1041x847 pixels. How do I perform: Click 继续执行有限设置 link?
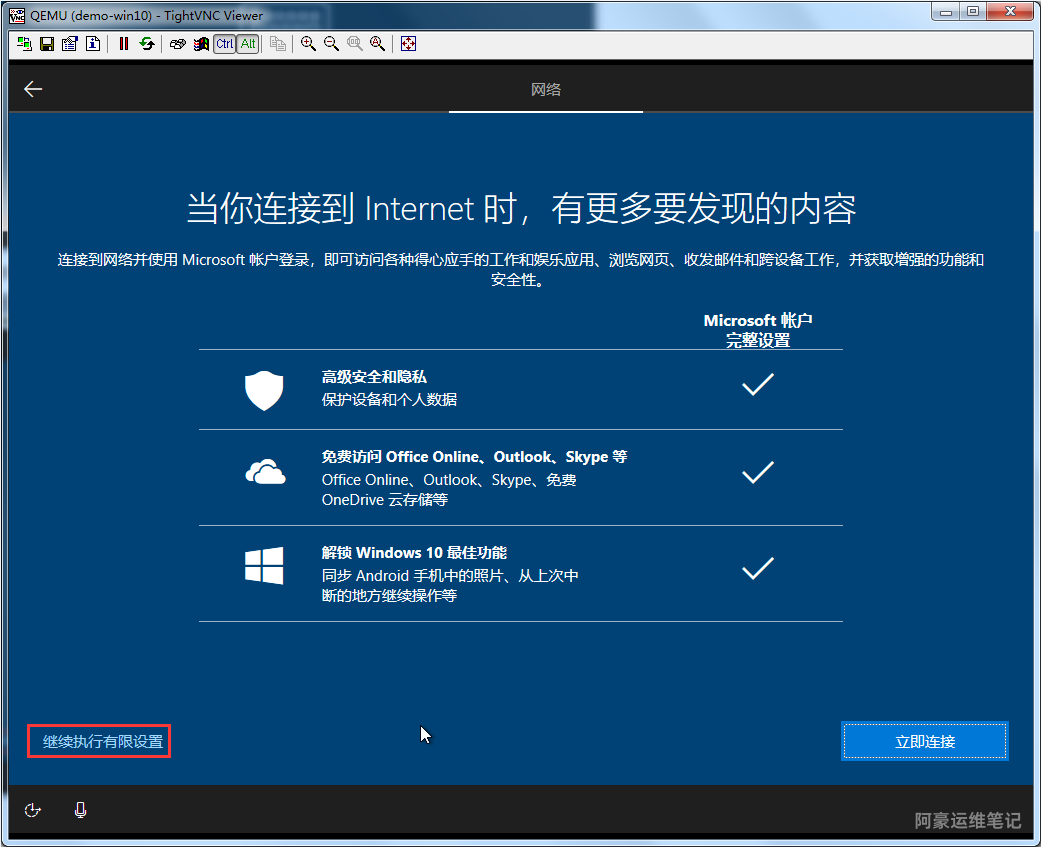point(103,741)
